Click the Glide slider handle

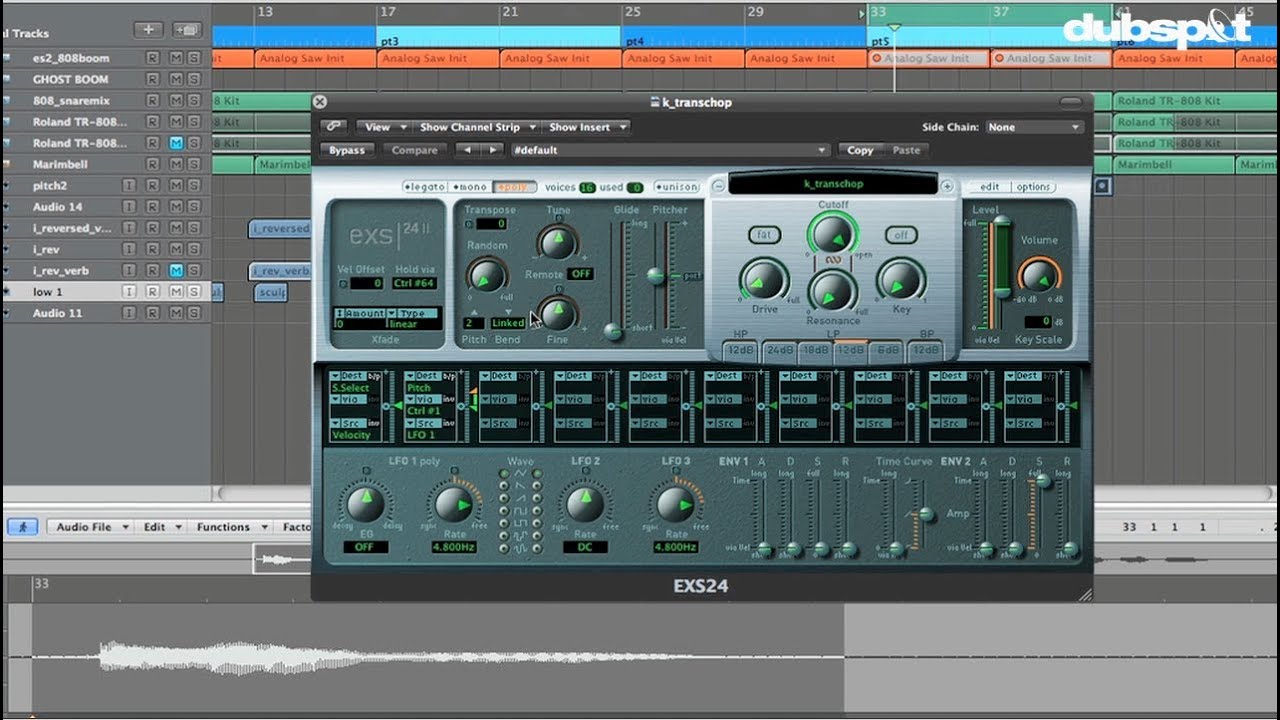615,331
